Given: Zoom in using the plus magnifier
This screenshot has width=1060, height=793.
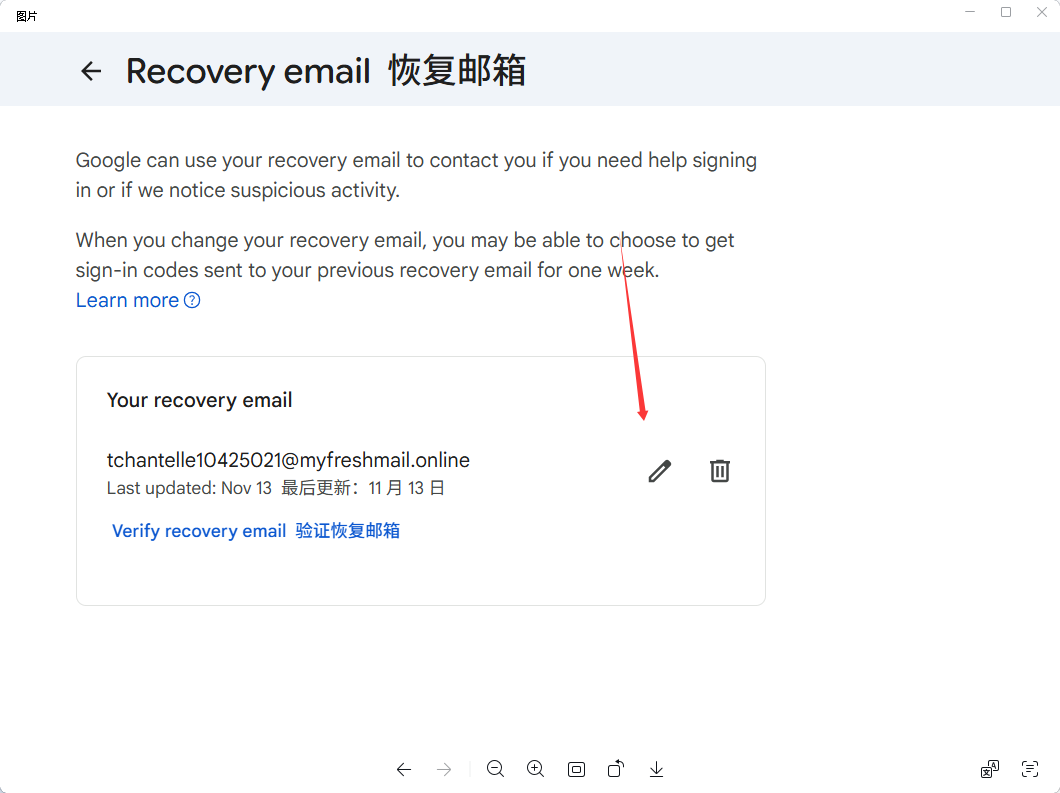Looking at the screenshot, I should [x=535, y=769].
